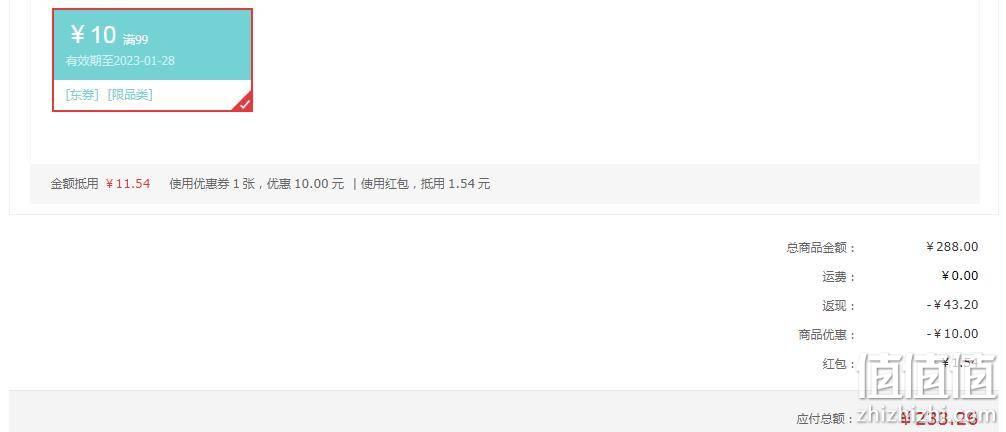Screen dimensions: 1006x432
Task: Click the 红包 red packet label
Action: point(839,365)
